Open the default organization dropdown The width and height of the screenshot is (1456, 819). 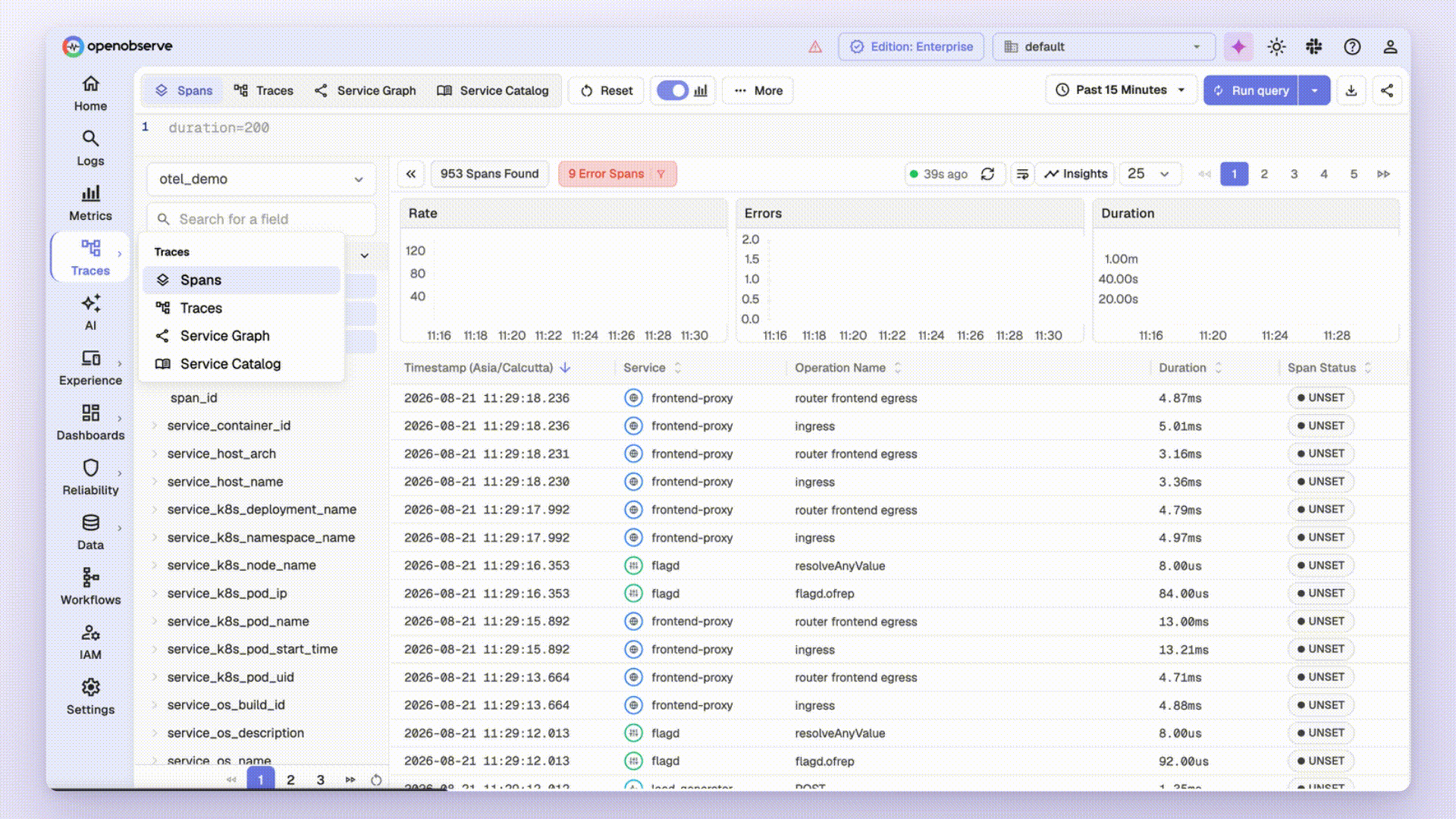[x=1103, y=47]
